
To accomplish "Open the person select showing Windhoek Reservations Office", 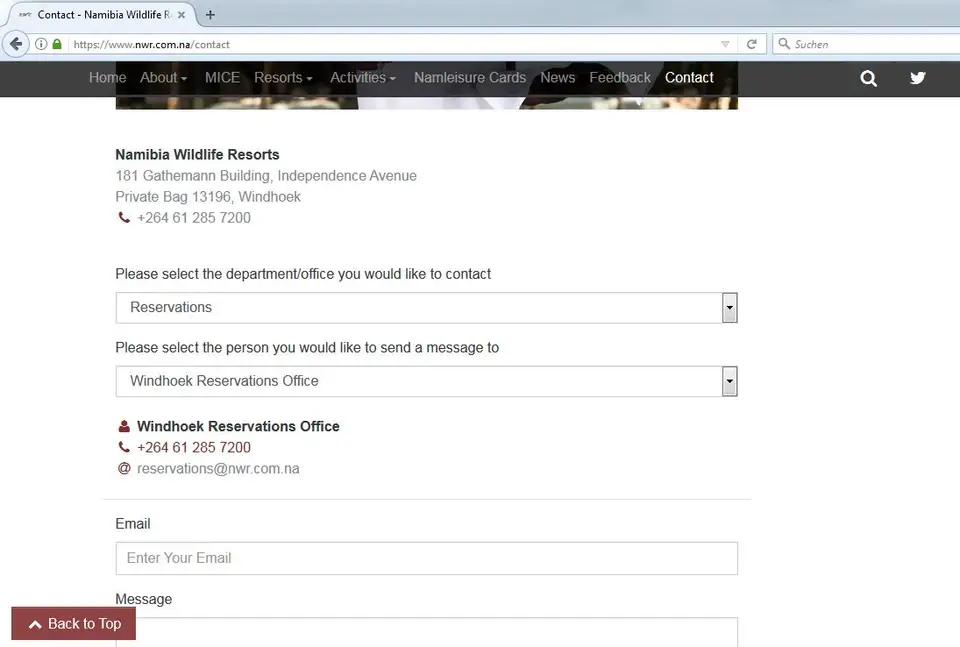I will click(426, 381).
